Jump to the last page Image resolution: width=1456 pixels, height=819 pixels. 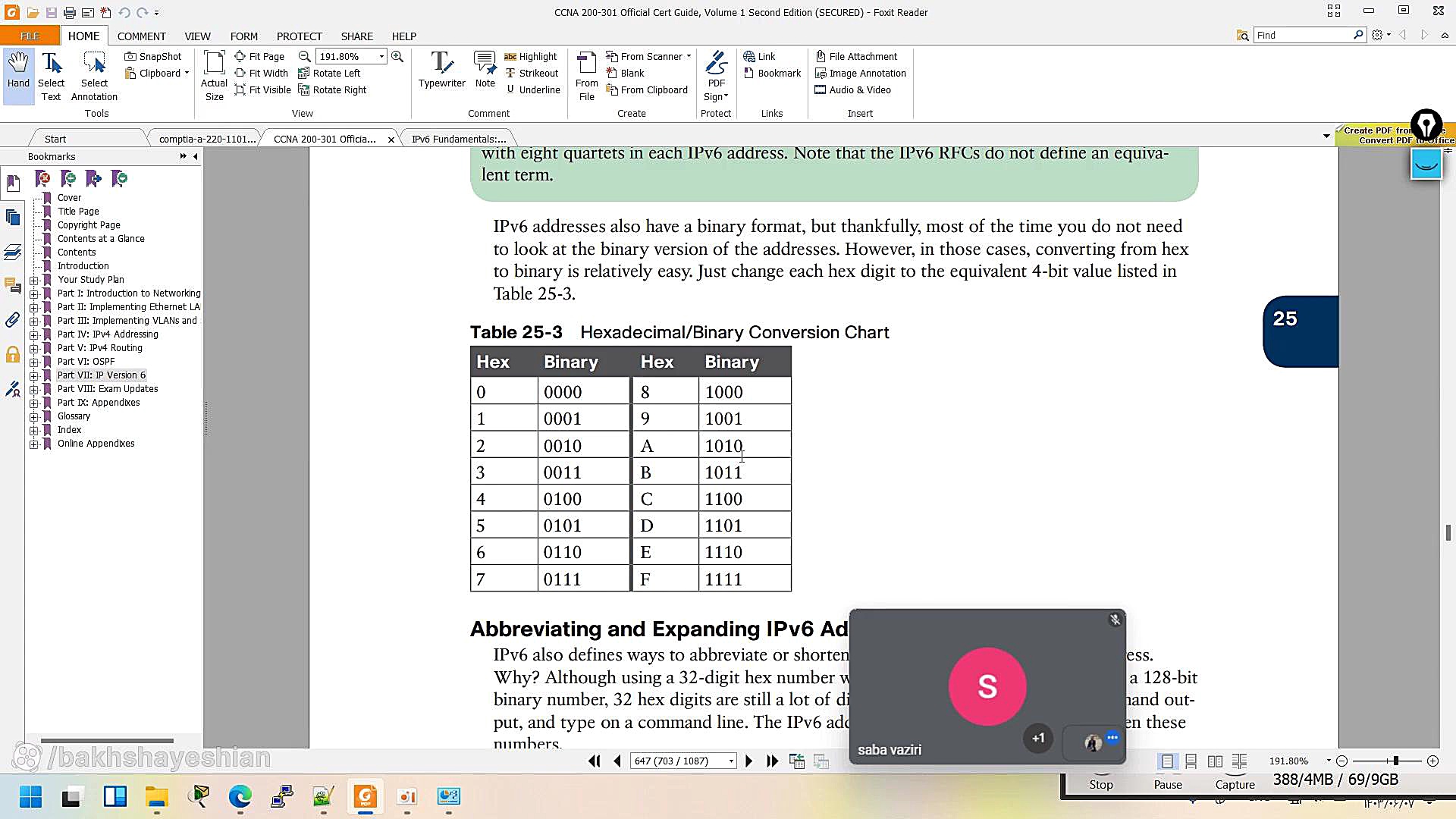coord(773,761)
